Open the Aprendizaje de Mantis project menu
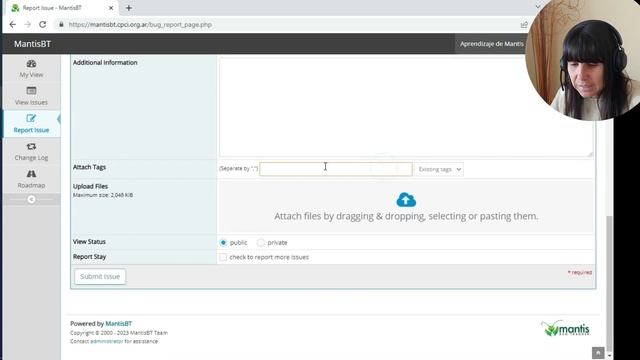Image resolution: width=640 pixels, height=360 pixels. click(x=491, y=44)
